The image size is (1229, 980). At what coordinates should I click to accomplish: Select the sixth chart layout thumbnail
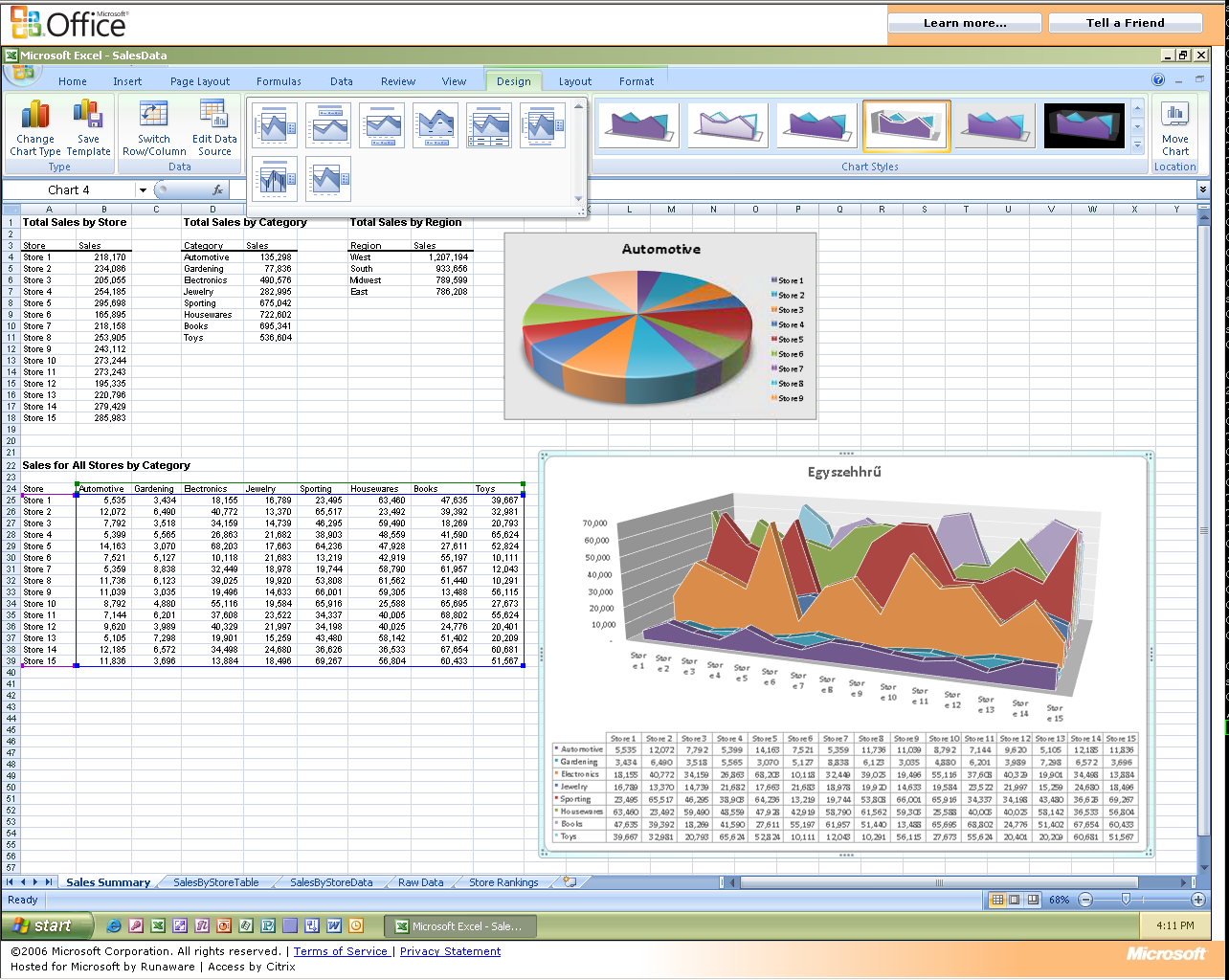pos(543,125)
